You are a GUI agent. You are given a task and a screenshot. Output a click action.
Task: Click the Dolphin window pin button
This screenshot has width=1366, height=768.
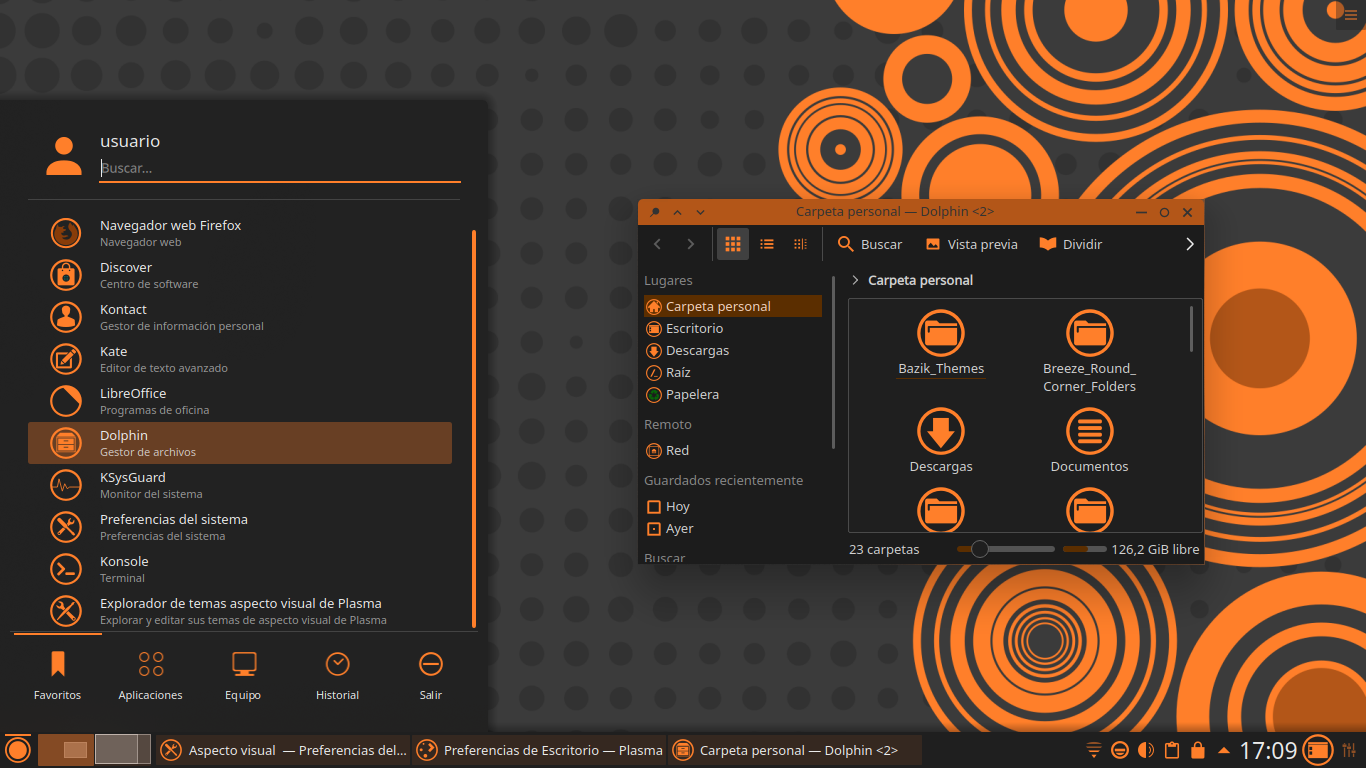pyautogui.click(x=654, y=212)
